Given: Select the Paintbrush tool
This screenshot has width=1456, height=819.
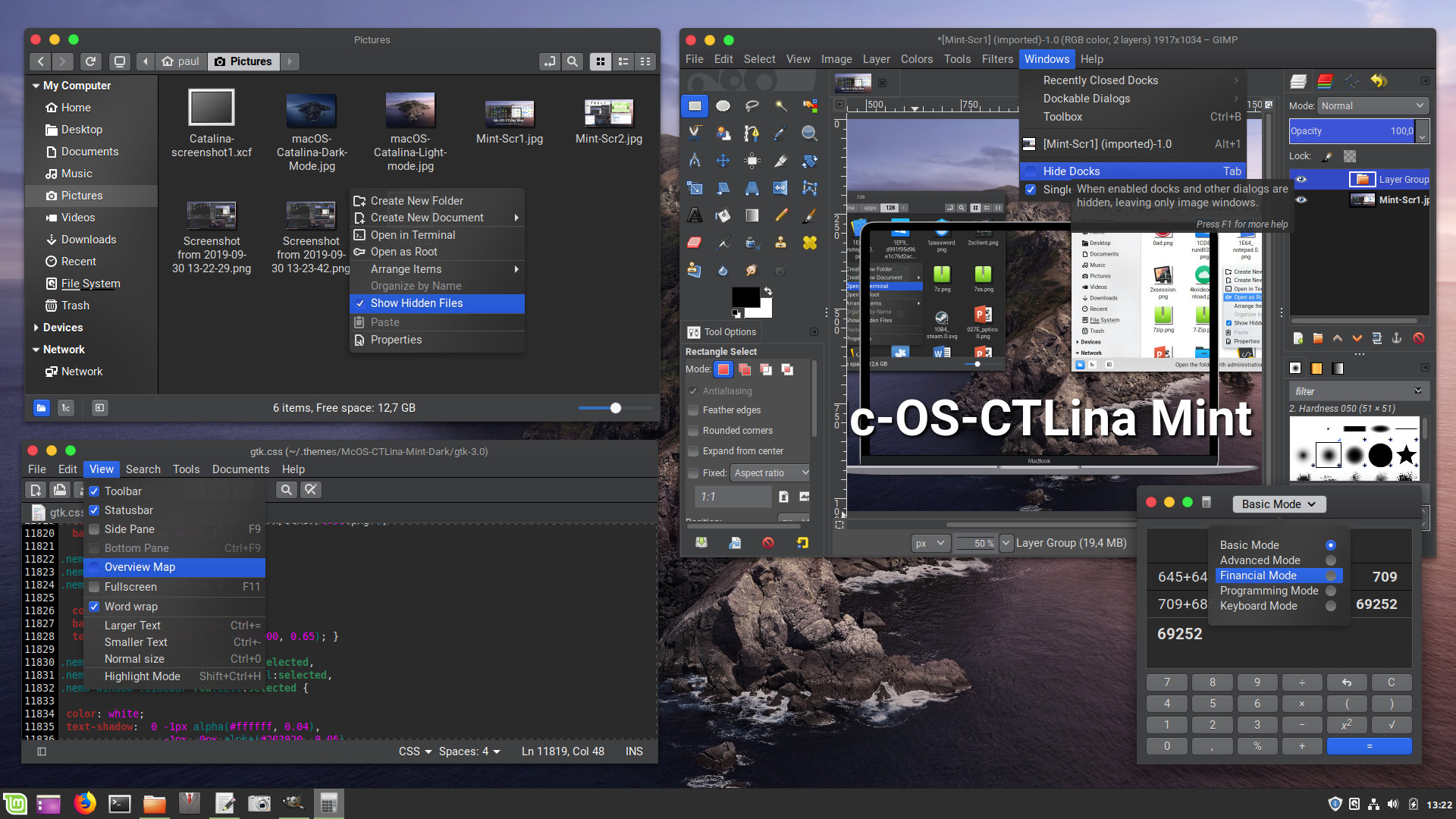Looking at the screenshot, I should point(809,215).
